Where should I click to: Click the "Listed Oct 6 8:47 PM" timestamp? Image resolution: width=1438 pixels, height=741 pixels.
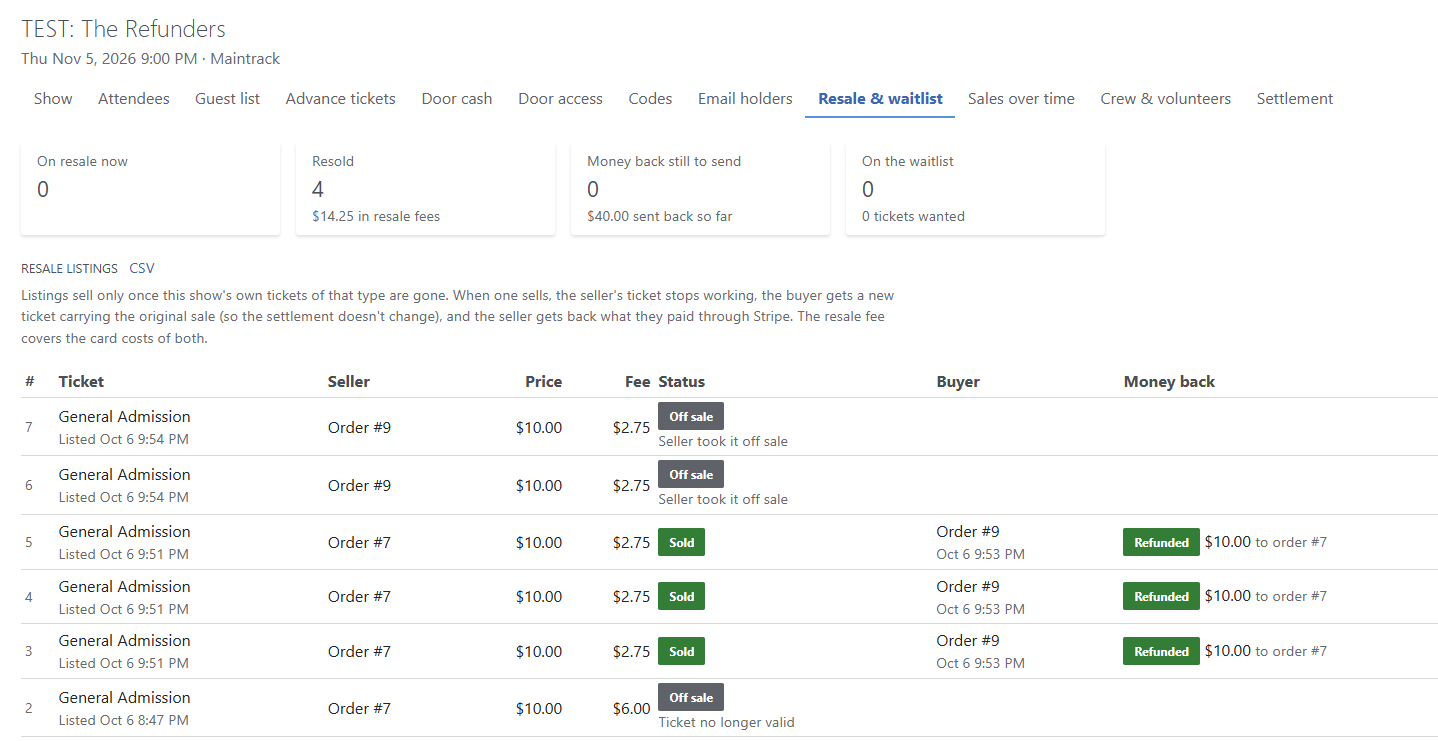124,720
